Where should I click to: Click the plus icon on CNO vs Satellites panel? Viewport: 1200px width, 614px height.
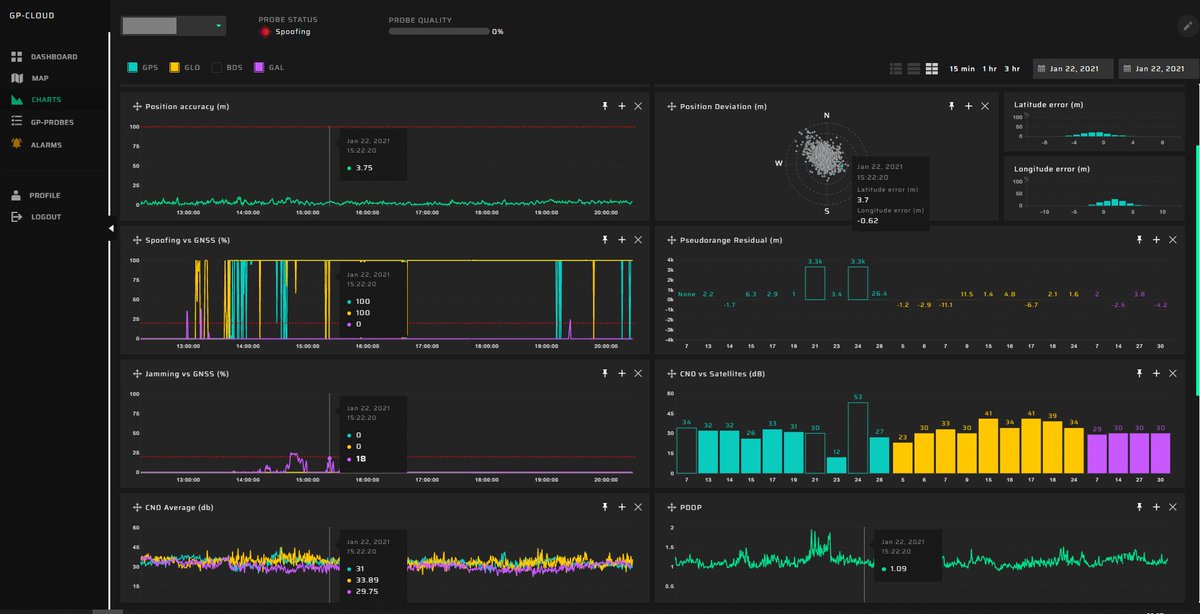pyautogui.click(x=1156, y=373)
